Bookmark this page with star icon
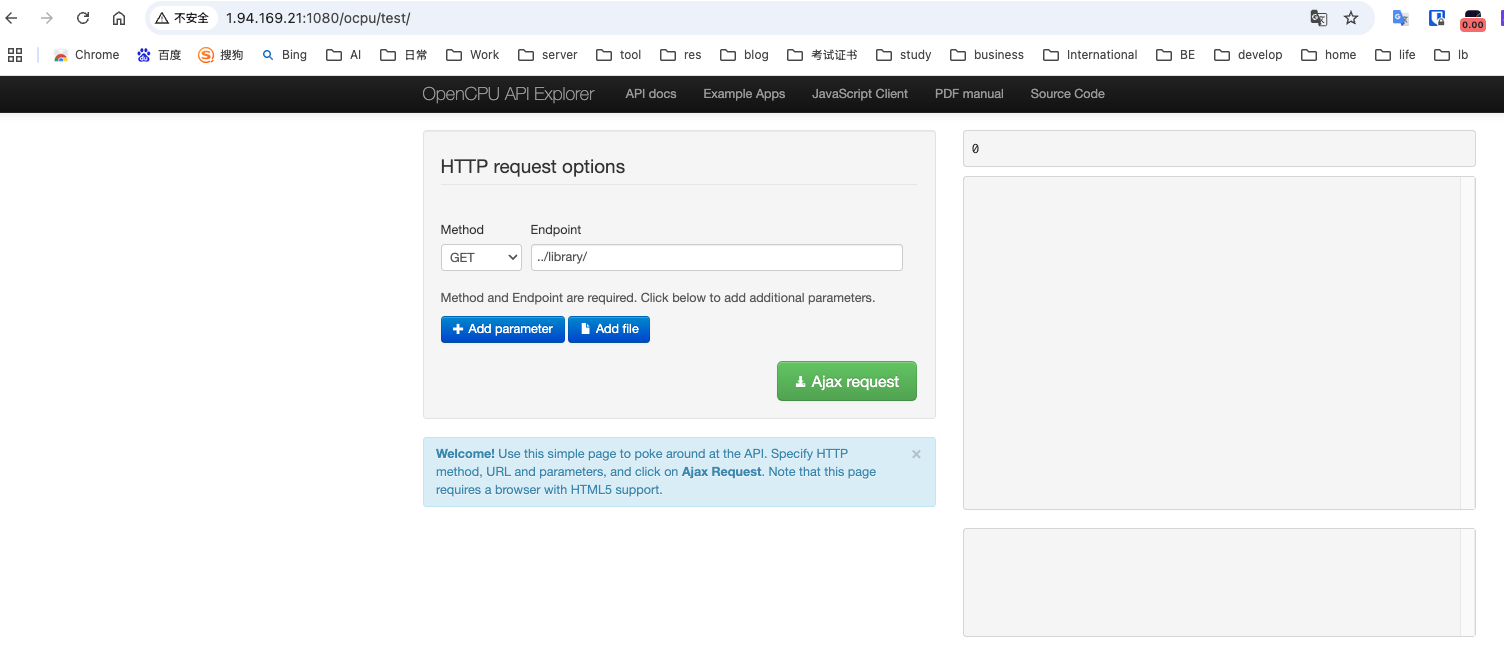 (1351, 18)
